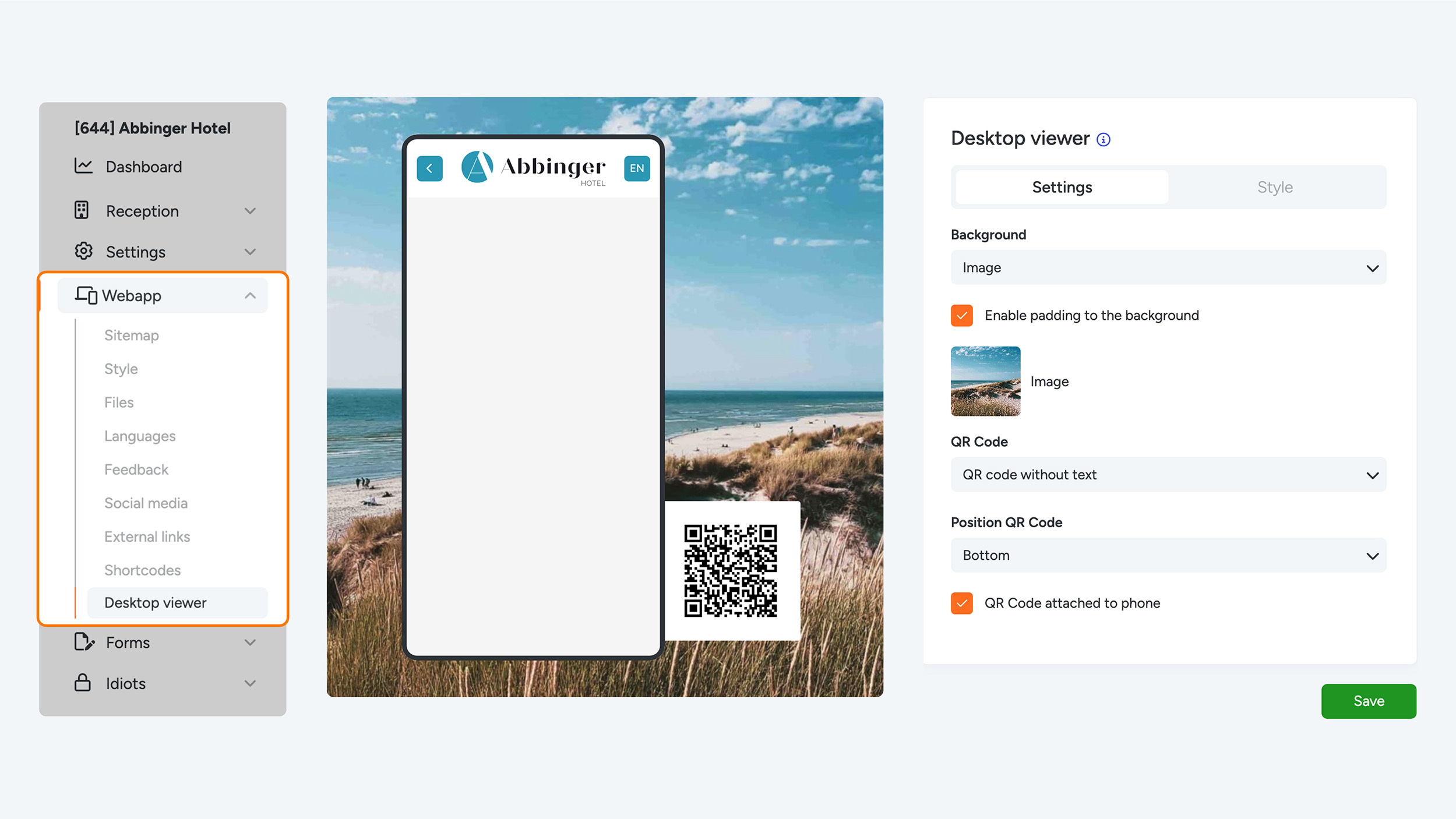Click the Idiots lock icon

point(83,683)
